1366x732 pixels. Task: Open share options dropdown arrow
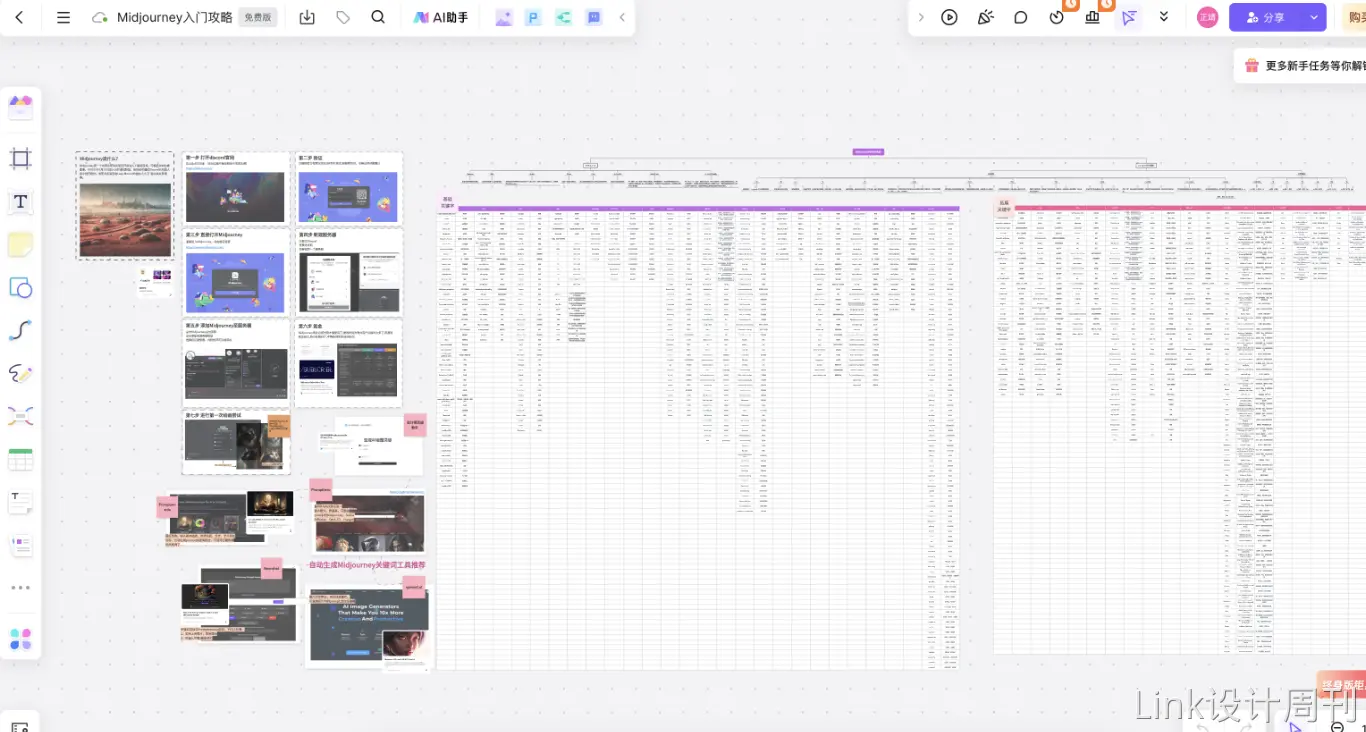tap(1313, 18)
